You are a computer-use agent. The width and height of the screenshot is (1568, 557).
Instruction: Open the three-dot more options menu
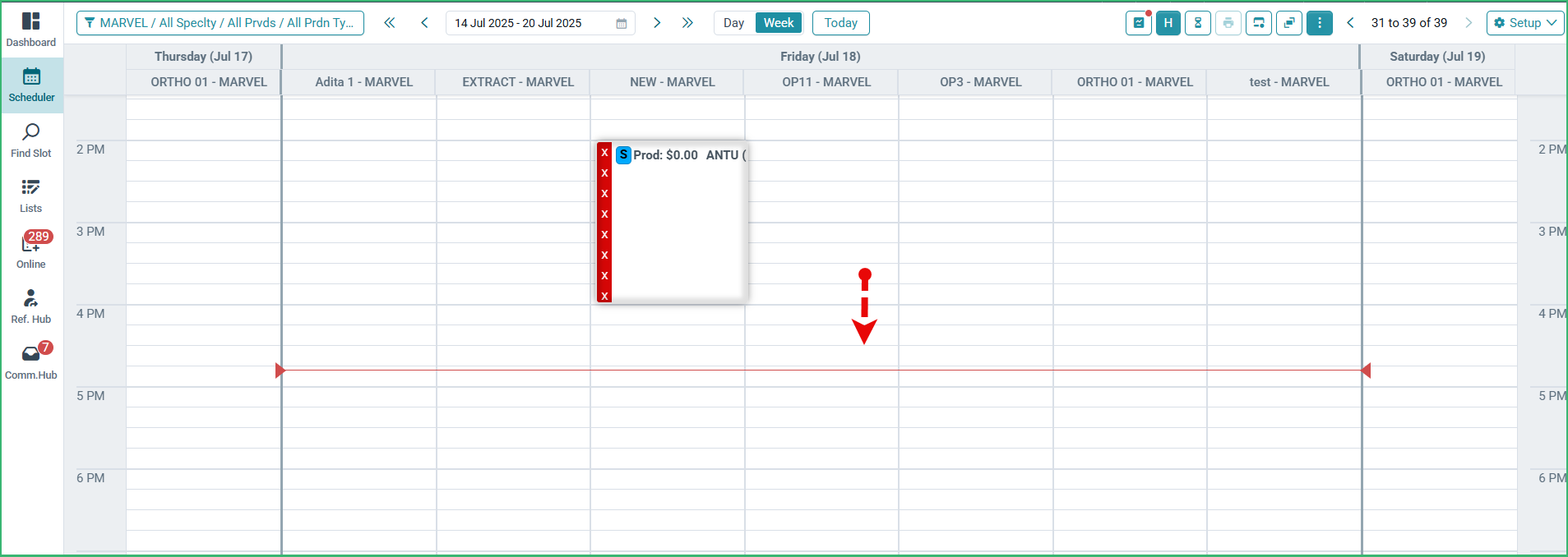(1320, 23)
